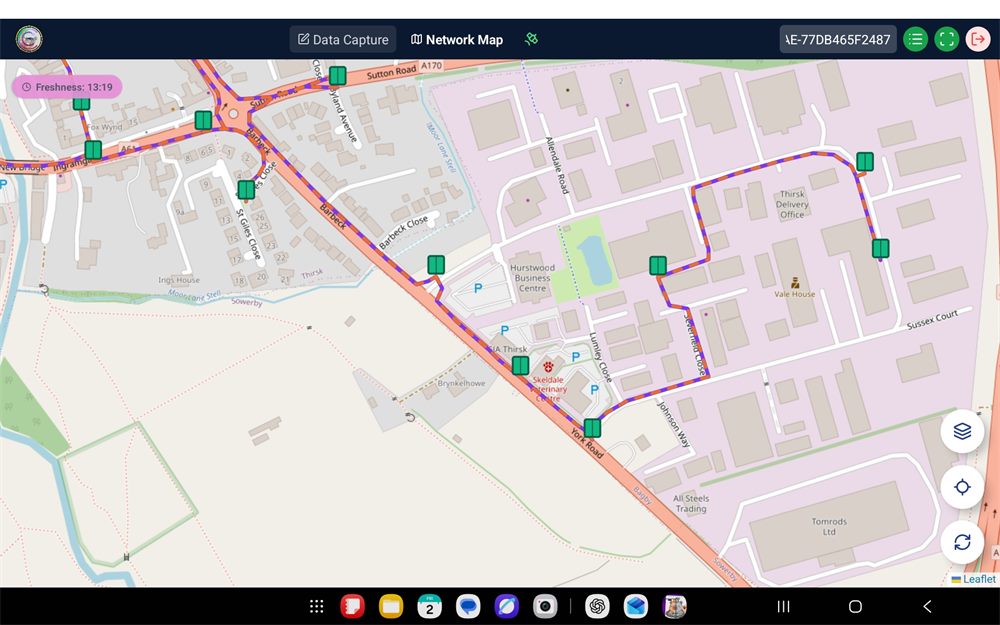
Task: Open the green list menu button
Action: [x=915, y=40]
